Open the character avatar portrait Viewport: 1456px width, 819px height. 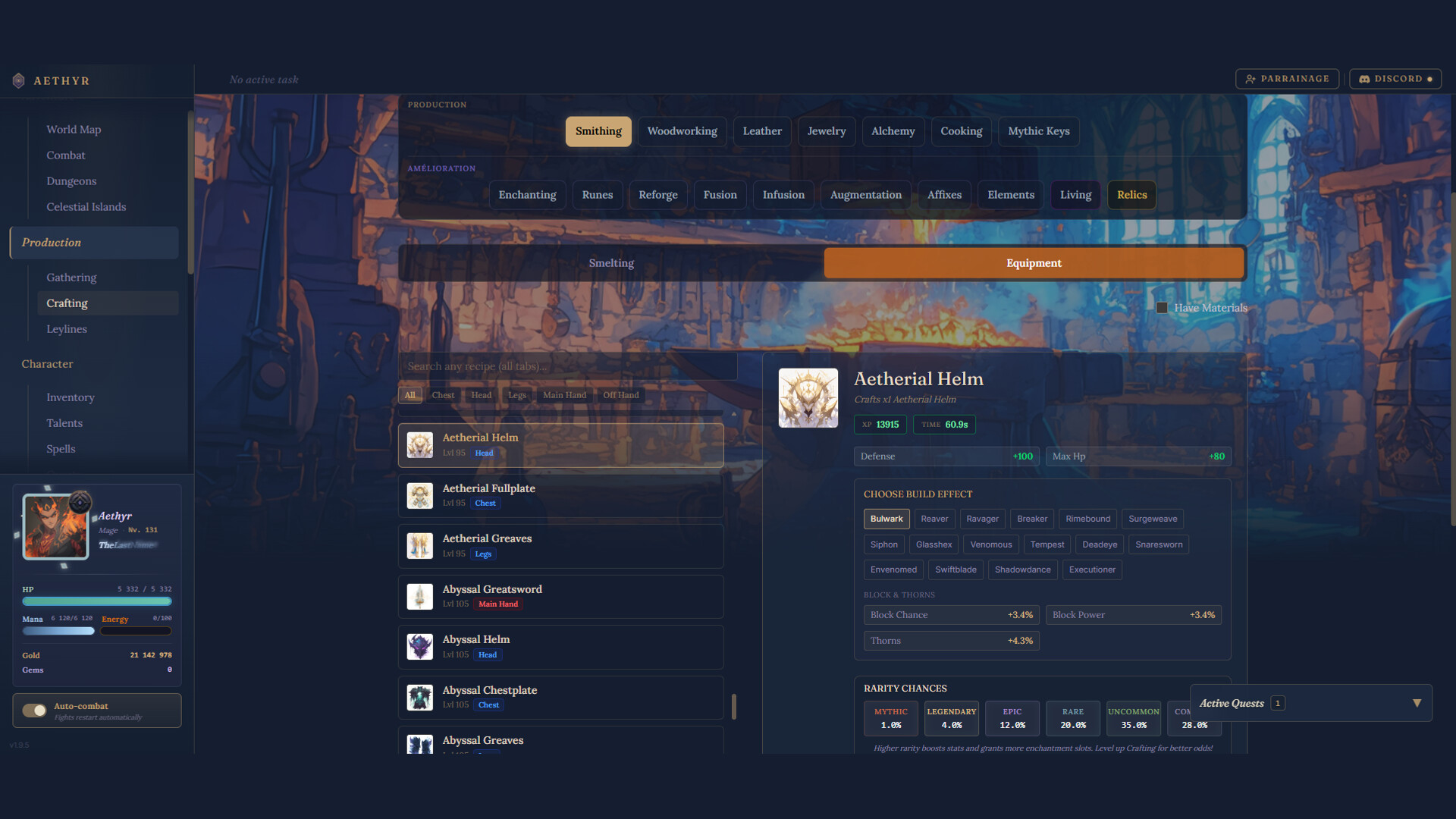[x=55, y=527]
